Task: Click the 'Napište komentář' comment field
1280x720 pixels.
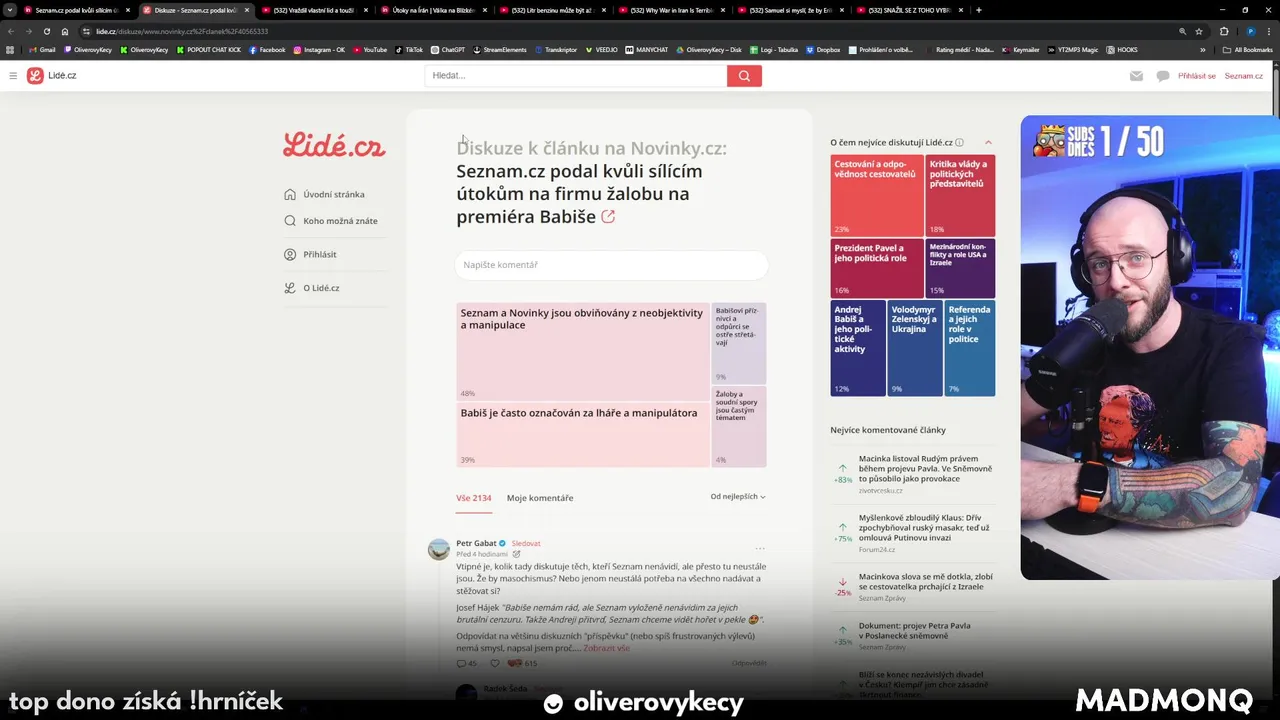Action: click(x=612, y=265)
